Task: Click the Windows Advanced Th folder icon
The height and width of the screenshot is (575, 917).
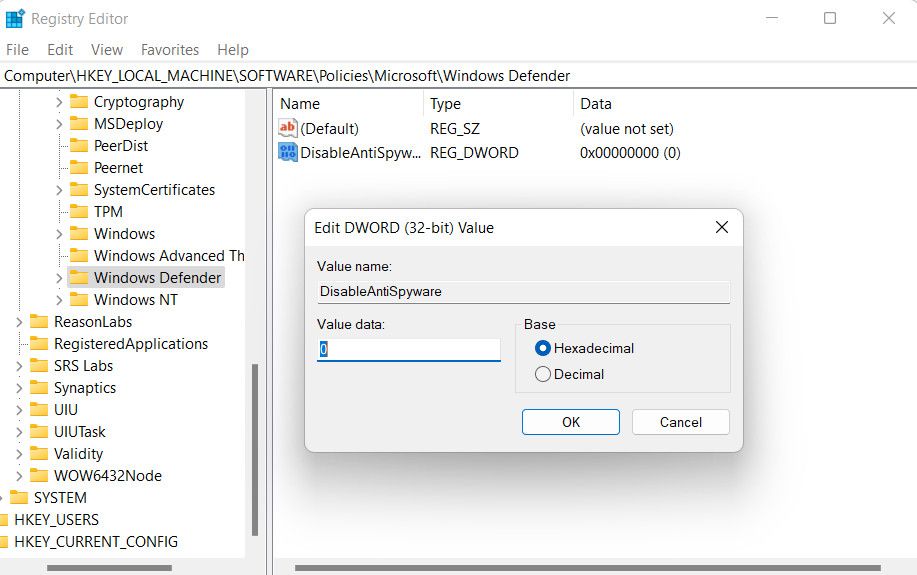Action: [x=78, y=256]
